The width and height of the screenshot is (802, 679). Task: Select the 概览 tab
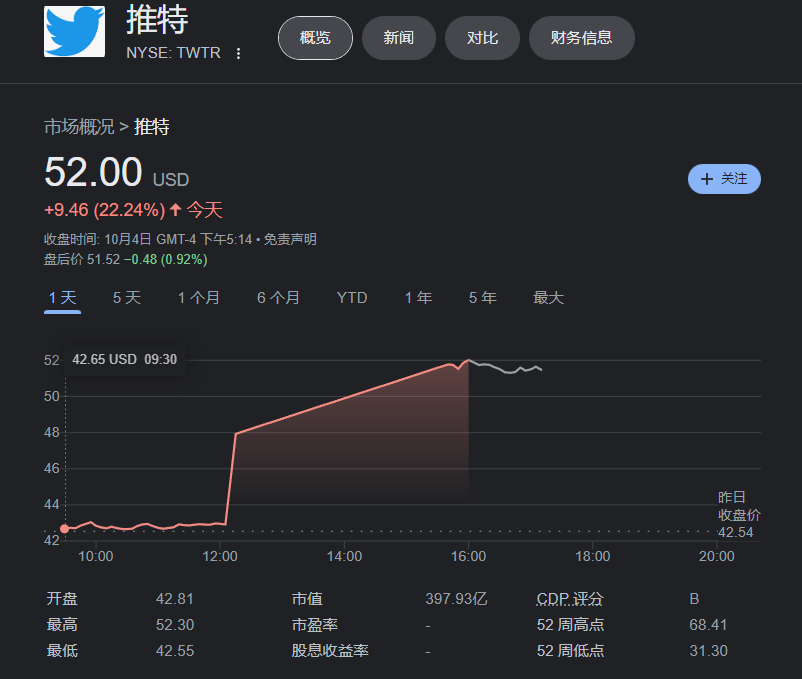click(x=315, y=38)
